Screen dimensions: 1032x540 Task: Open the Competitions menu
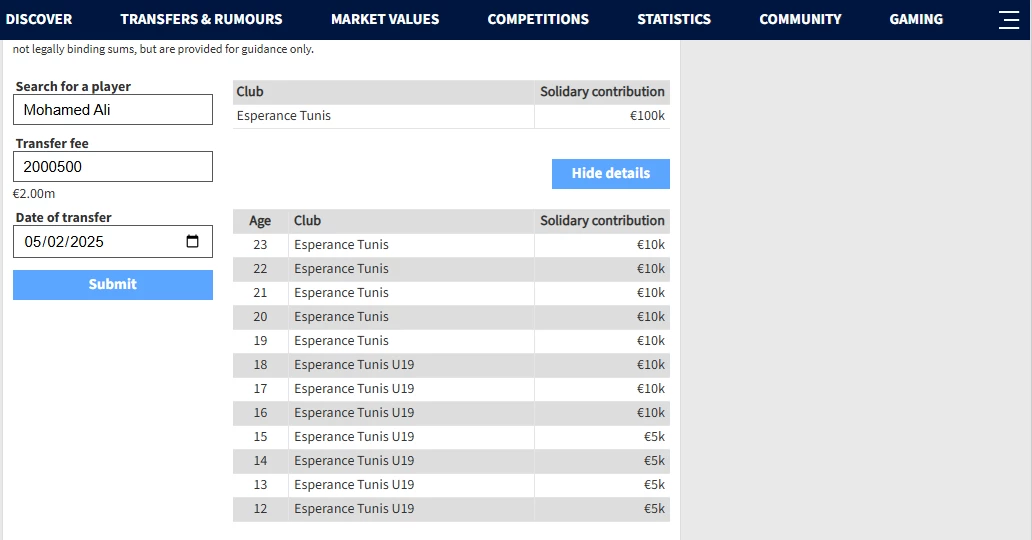point(538,19)
